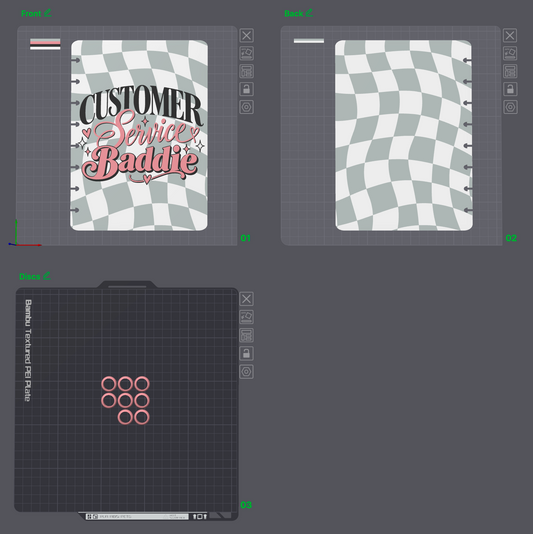Edit the Front plate name via pencil icon
The image size is (533, 534).
pyautogui.click(x=48, y=13)
